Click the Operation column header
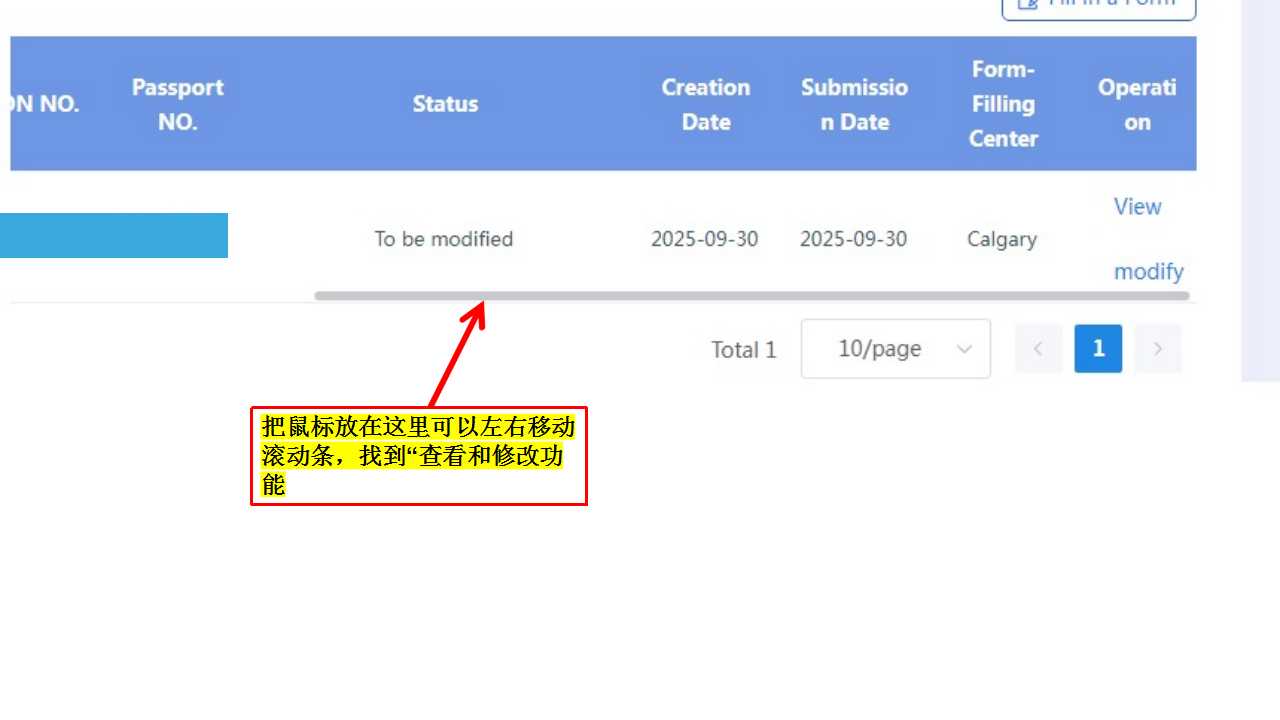 tap(1137, 104)
